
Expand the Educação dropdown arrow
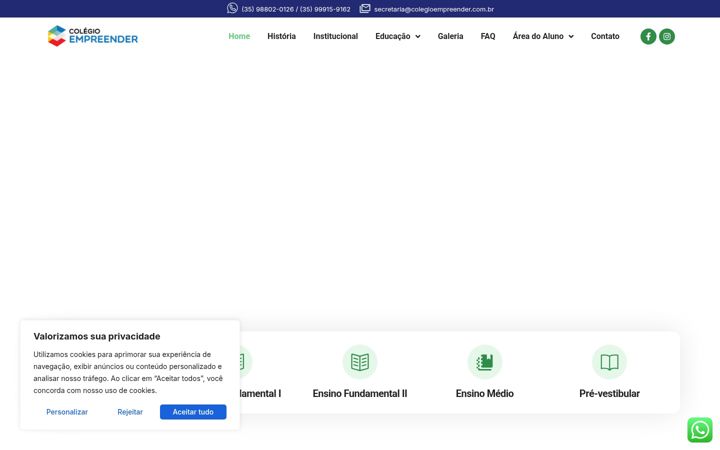pyautogui.click(x=418, y=36)
